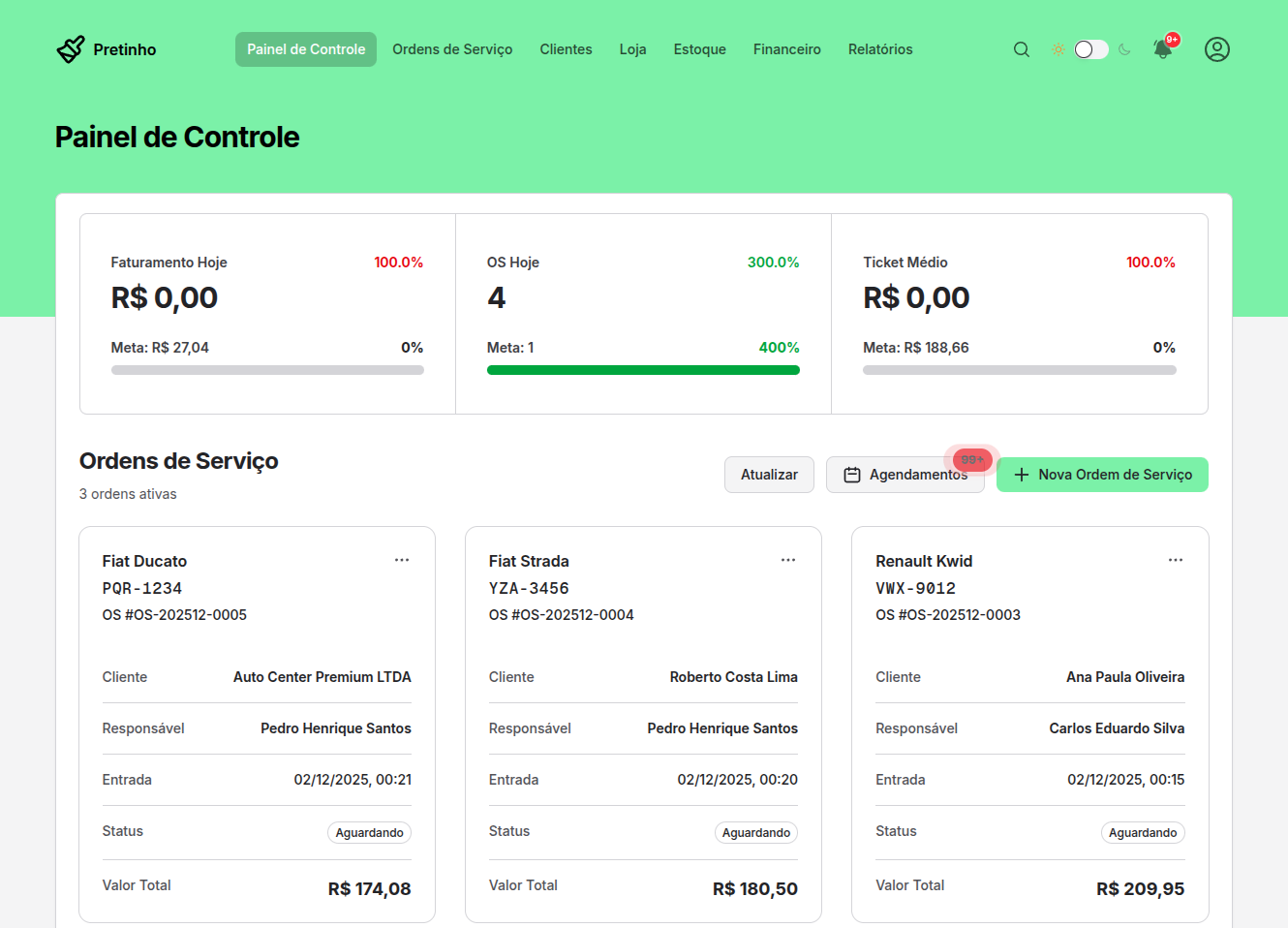Open notifications bell
Image resolution: width=1288 pixels, height=928 pixels.
(x=1162, y=49)
